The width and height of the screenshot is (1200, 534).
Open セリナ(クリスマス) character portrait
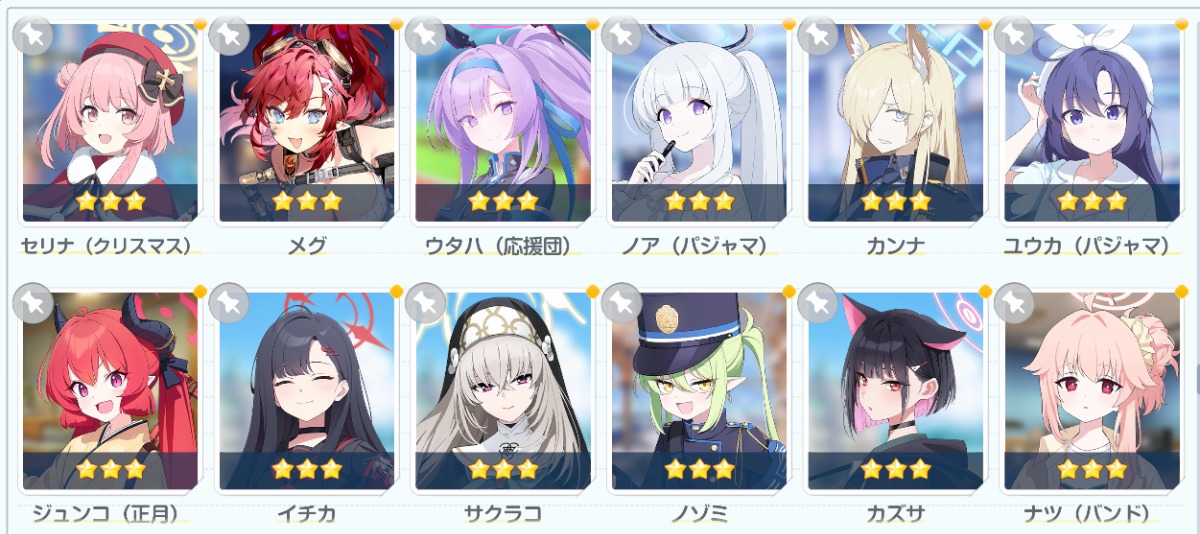pyautogui.click(x=110, y=122)
